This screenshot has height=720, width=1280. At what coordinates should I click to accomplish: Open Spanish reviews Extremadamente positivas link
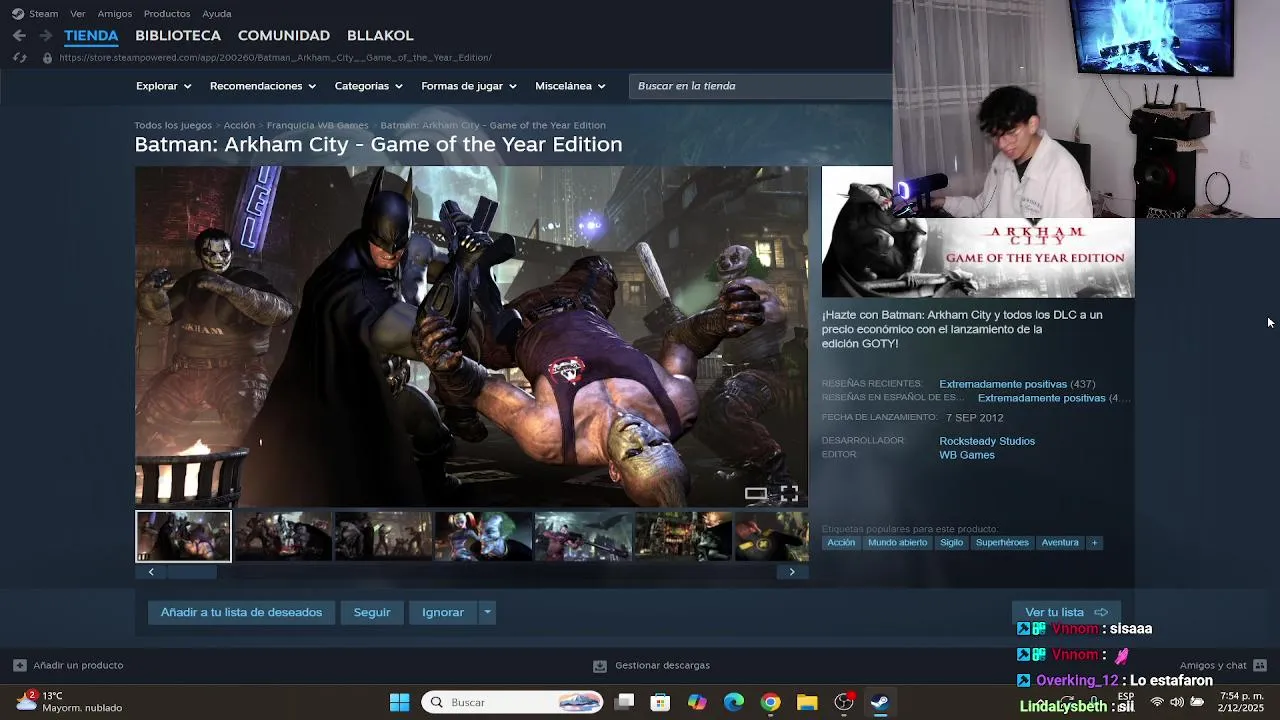tap(1042, 398)
